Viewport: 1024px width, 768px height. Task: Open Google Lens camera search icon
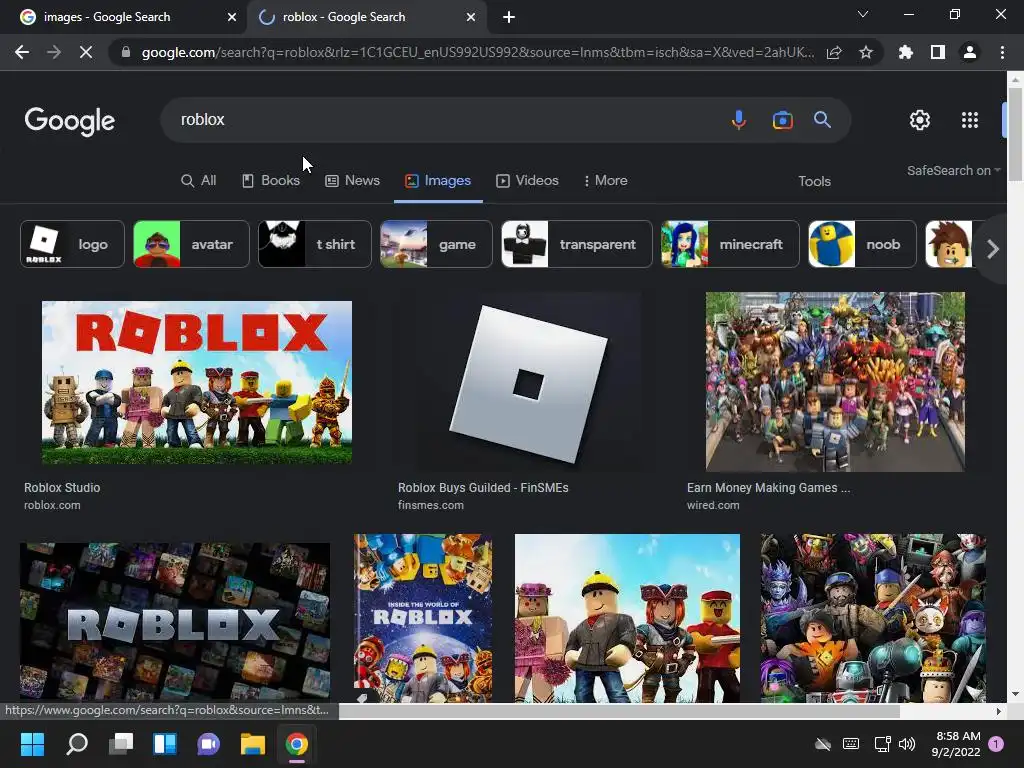(x=782, y=120)
